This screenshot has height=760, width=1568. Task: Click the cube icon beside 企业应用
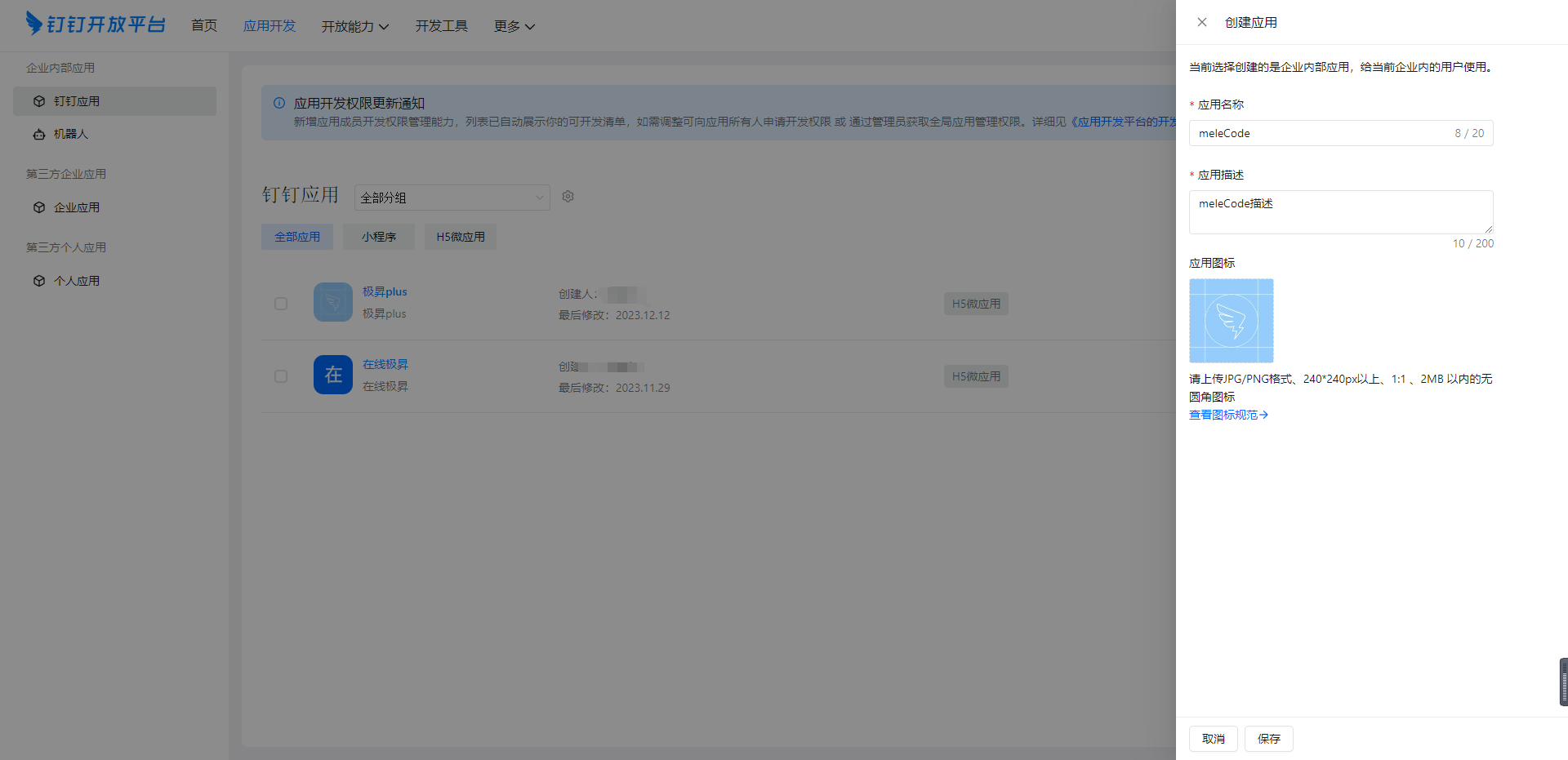point(39,207)
